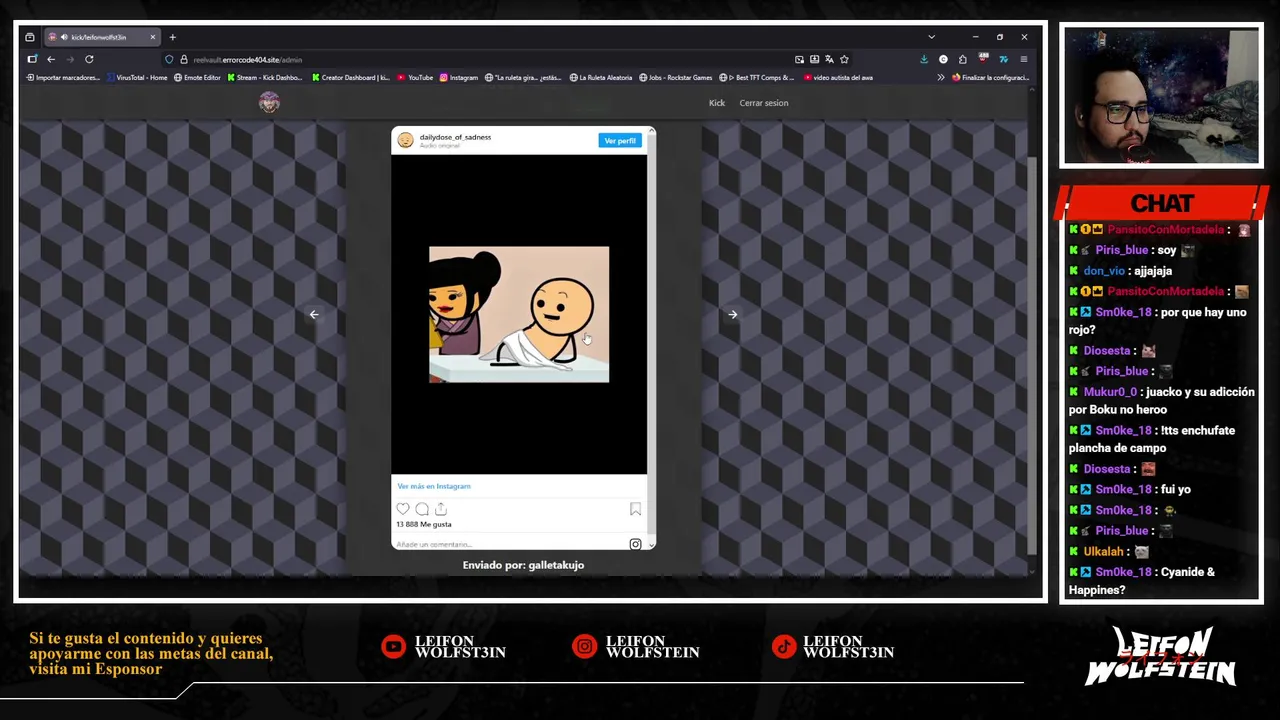
Task: Share the post with the share icon
Action: 440,509
